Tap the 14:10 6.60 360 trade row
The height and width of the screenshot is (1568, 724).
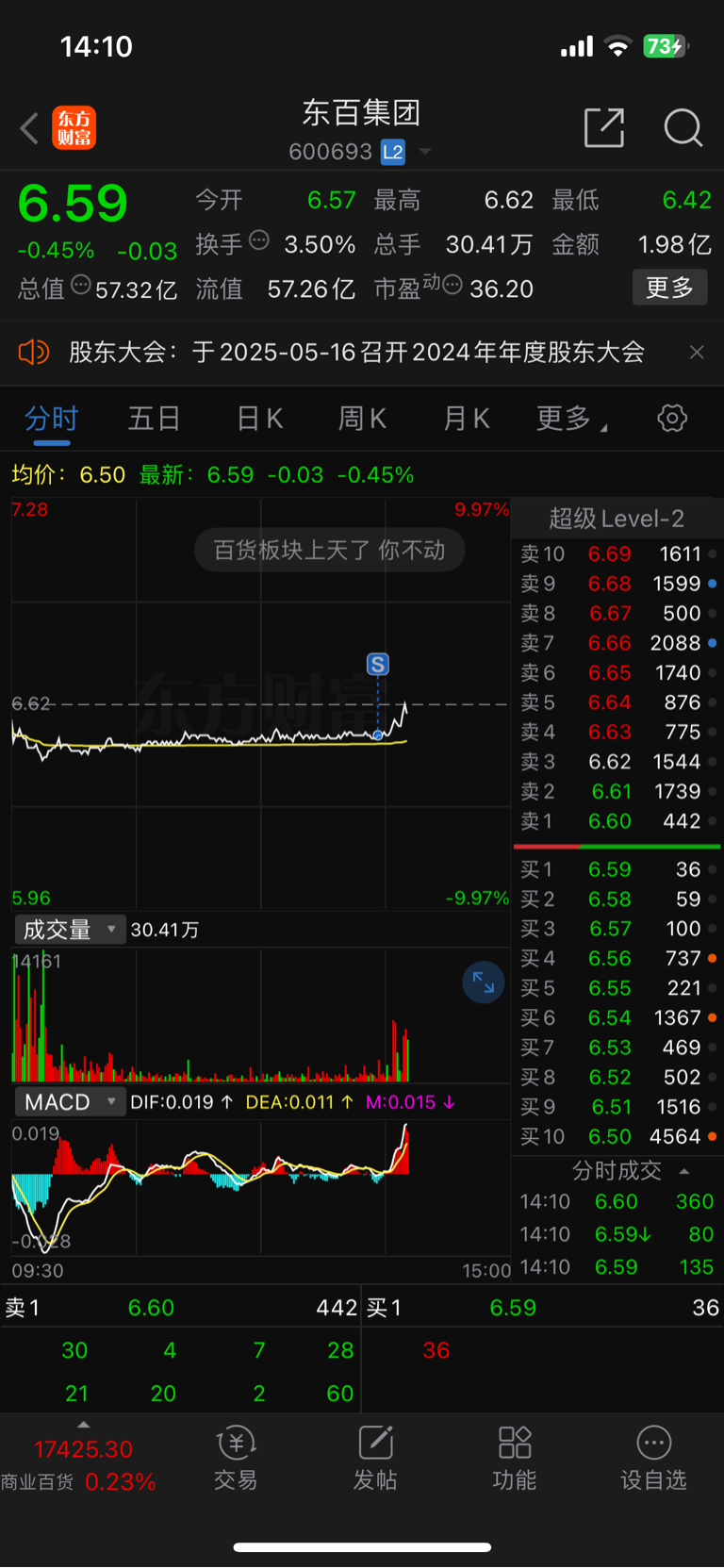click(617, 1202)
